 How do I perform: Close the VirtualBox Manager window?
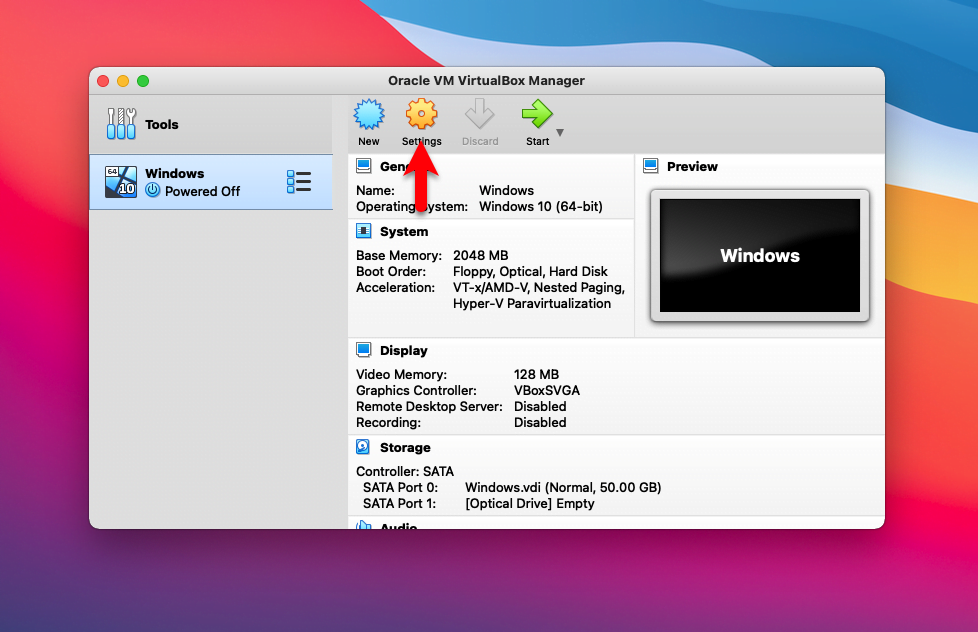pos(104,81)
